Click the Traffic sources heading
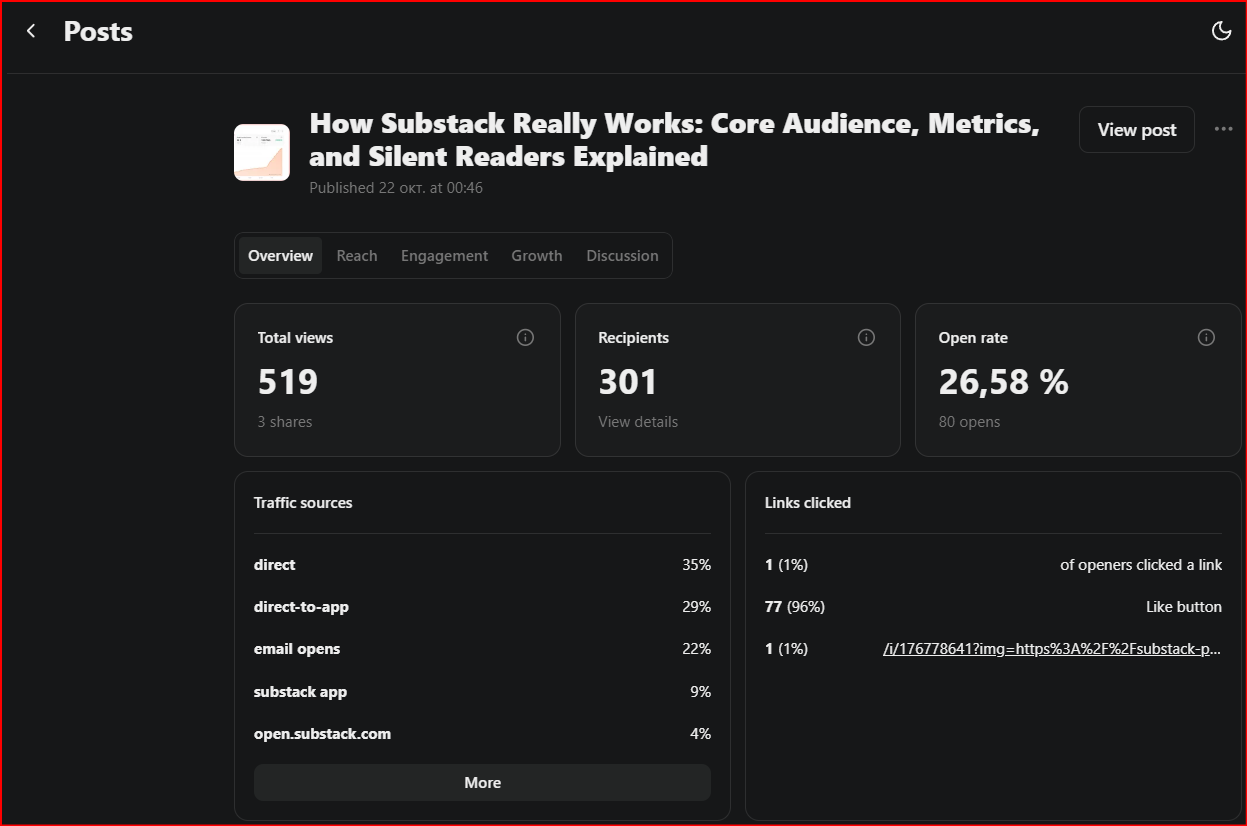 point(303,503)
